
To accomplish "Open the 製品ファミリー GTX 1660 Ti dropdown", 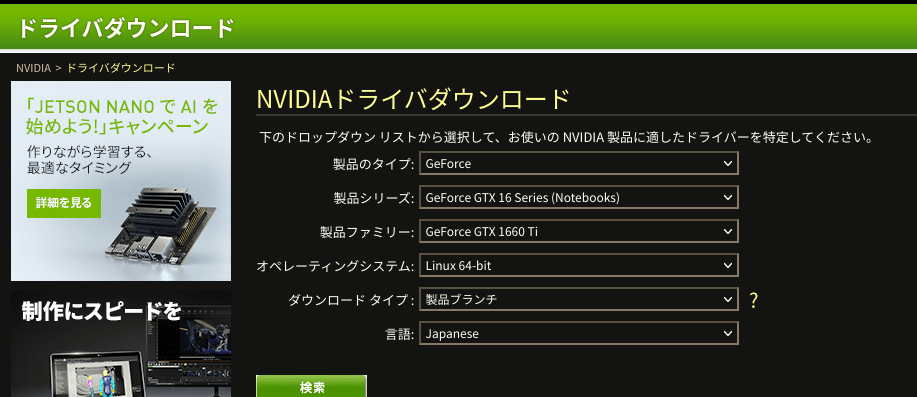I will point(579,232).
